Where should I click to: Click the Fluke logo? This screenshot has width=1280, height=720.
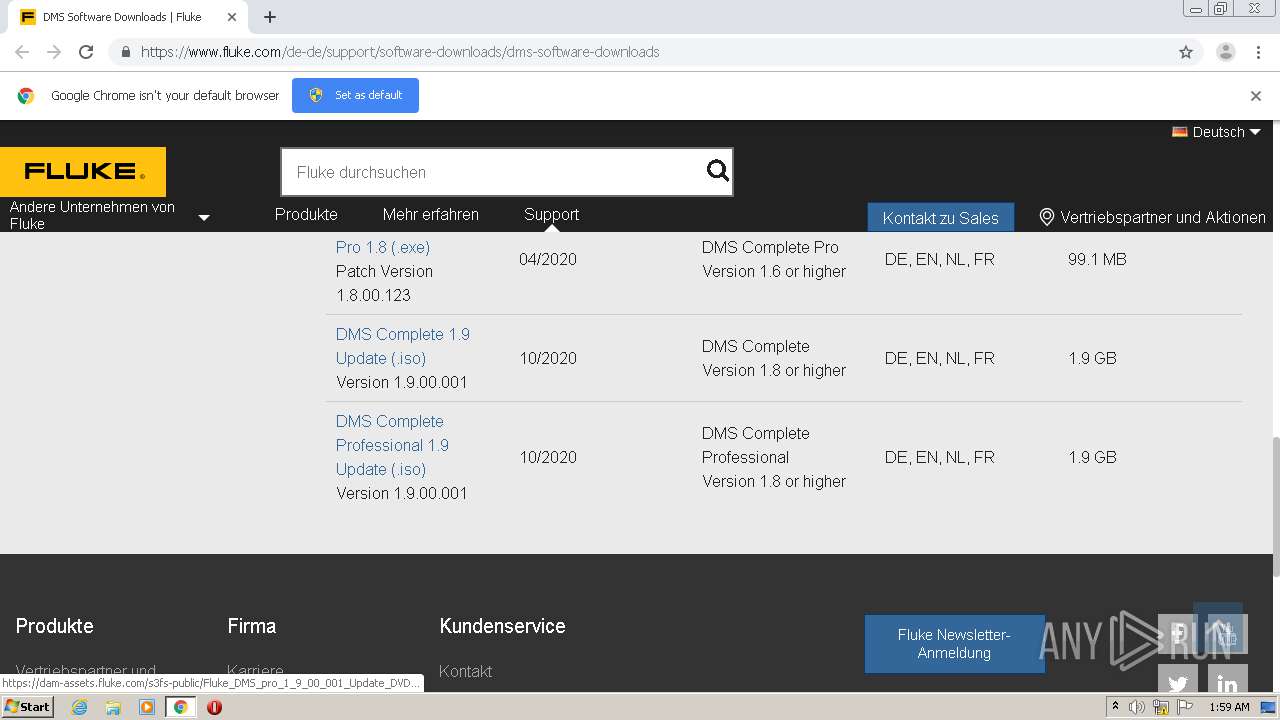pos(83,172)
